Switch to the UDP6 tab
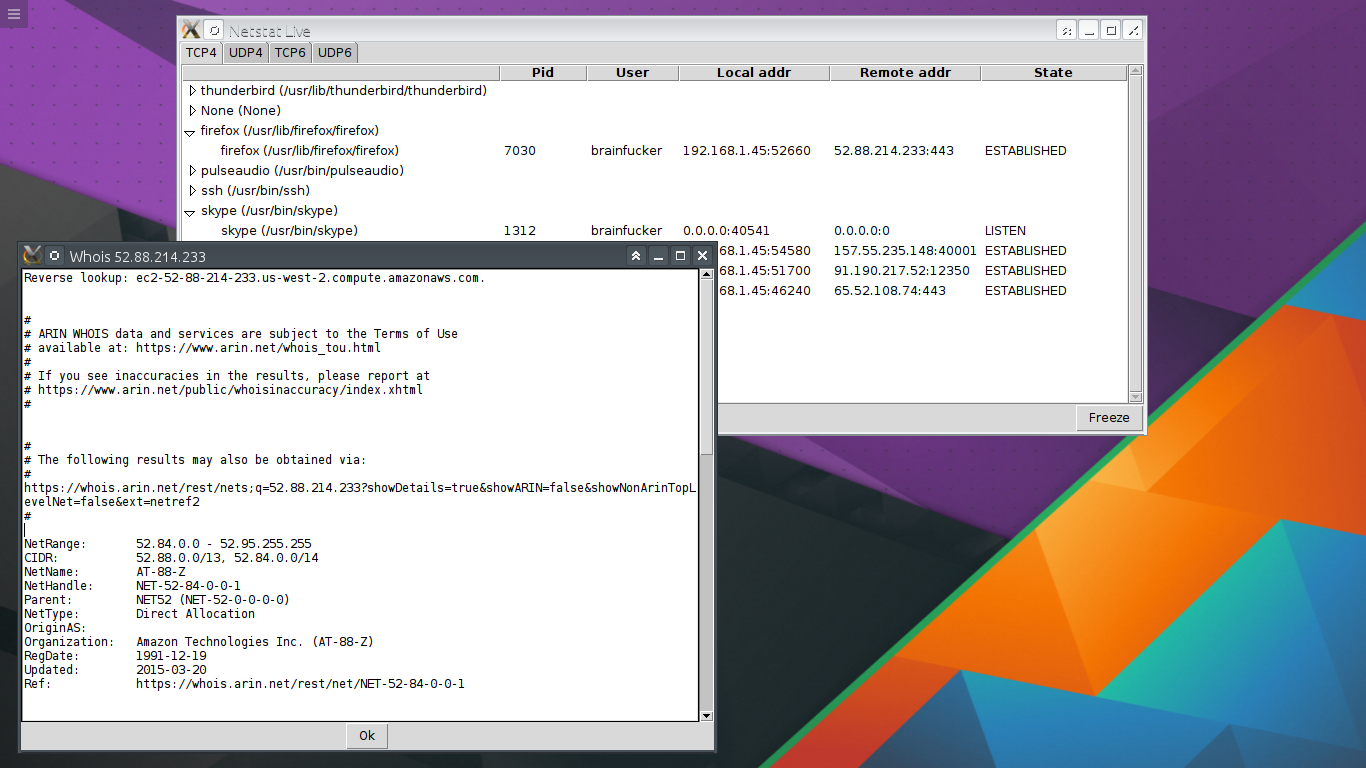The height and width of the screenshot is (768, 1366). pyautogui.click(x=335, y=53)
